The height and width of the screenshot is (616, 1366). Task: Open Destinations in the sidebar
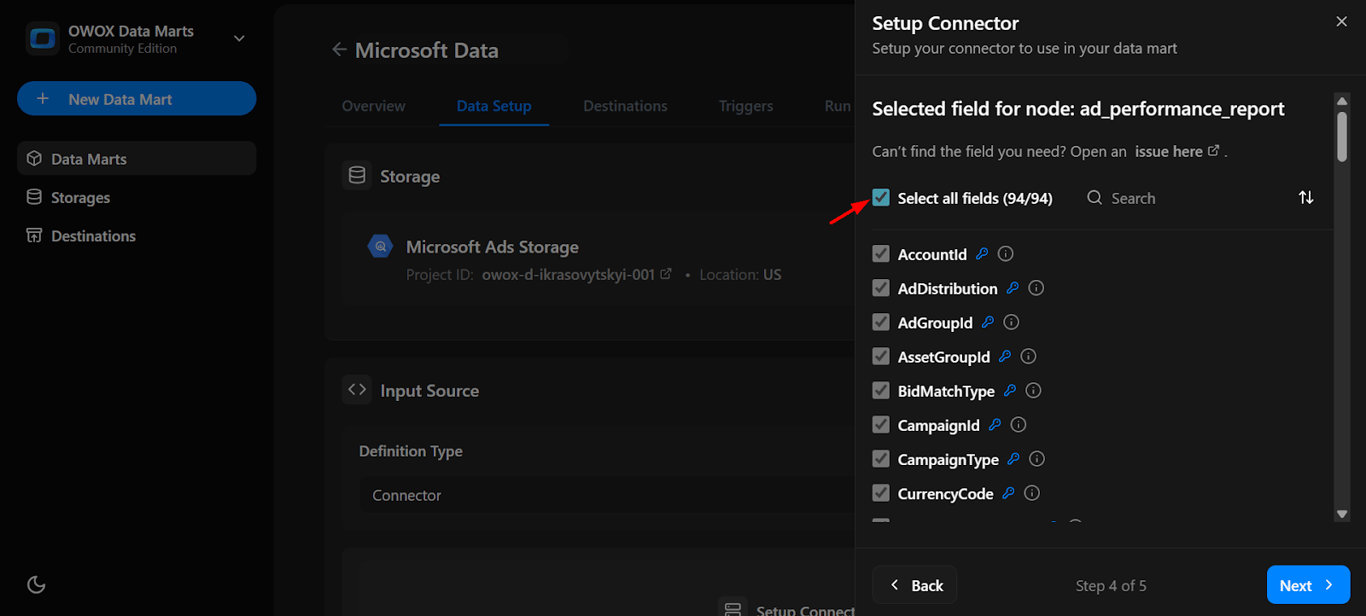137,236
